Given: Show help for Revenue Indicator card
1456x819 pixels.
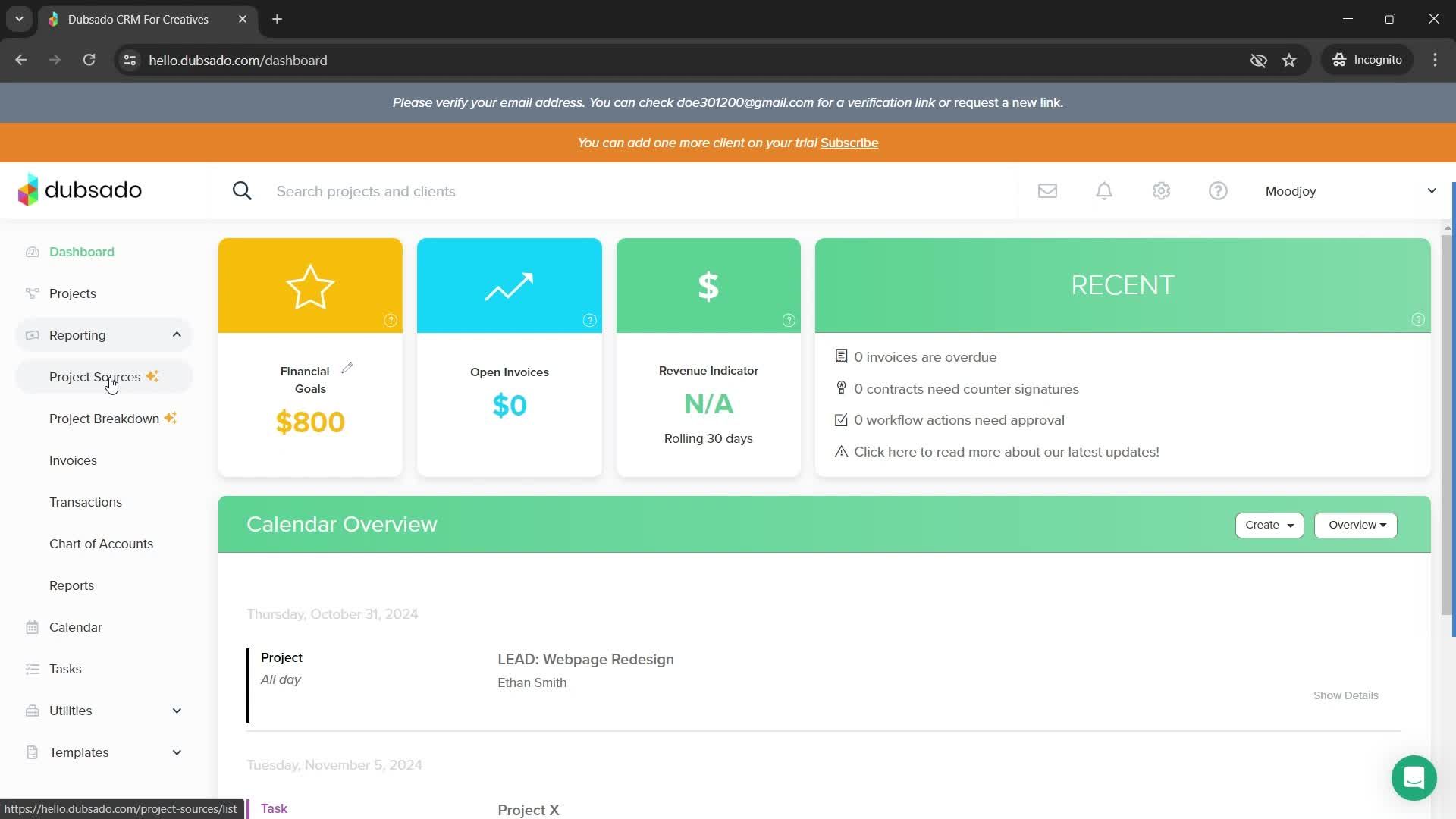Looking at the screenshot, I should [x=789, y=320].
